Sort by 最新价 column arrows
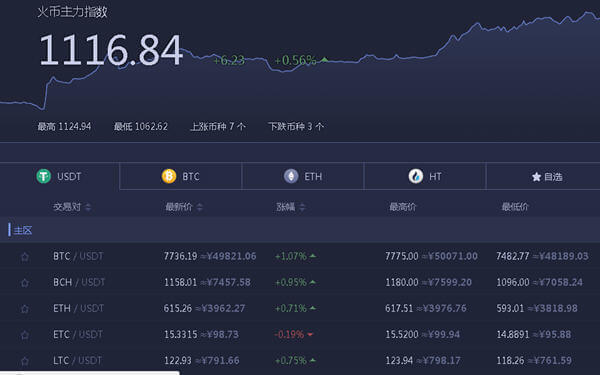Image resolution: width=600 pixels, height=375 pixels. point(199,207)
